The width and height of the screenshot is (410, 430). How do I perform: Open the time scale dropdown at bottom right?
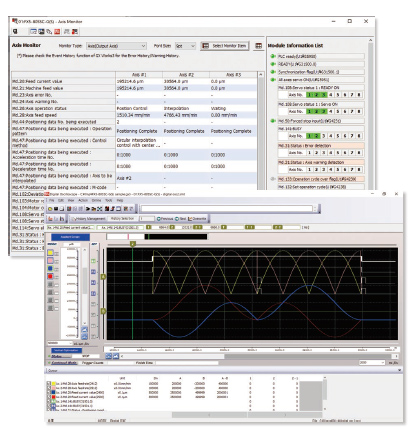coord(372,362)
